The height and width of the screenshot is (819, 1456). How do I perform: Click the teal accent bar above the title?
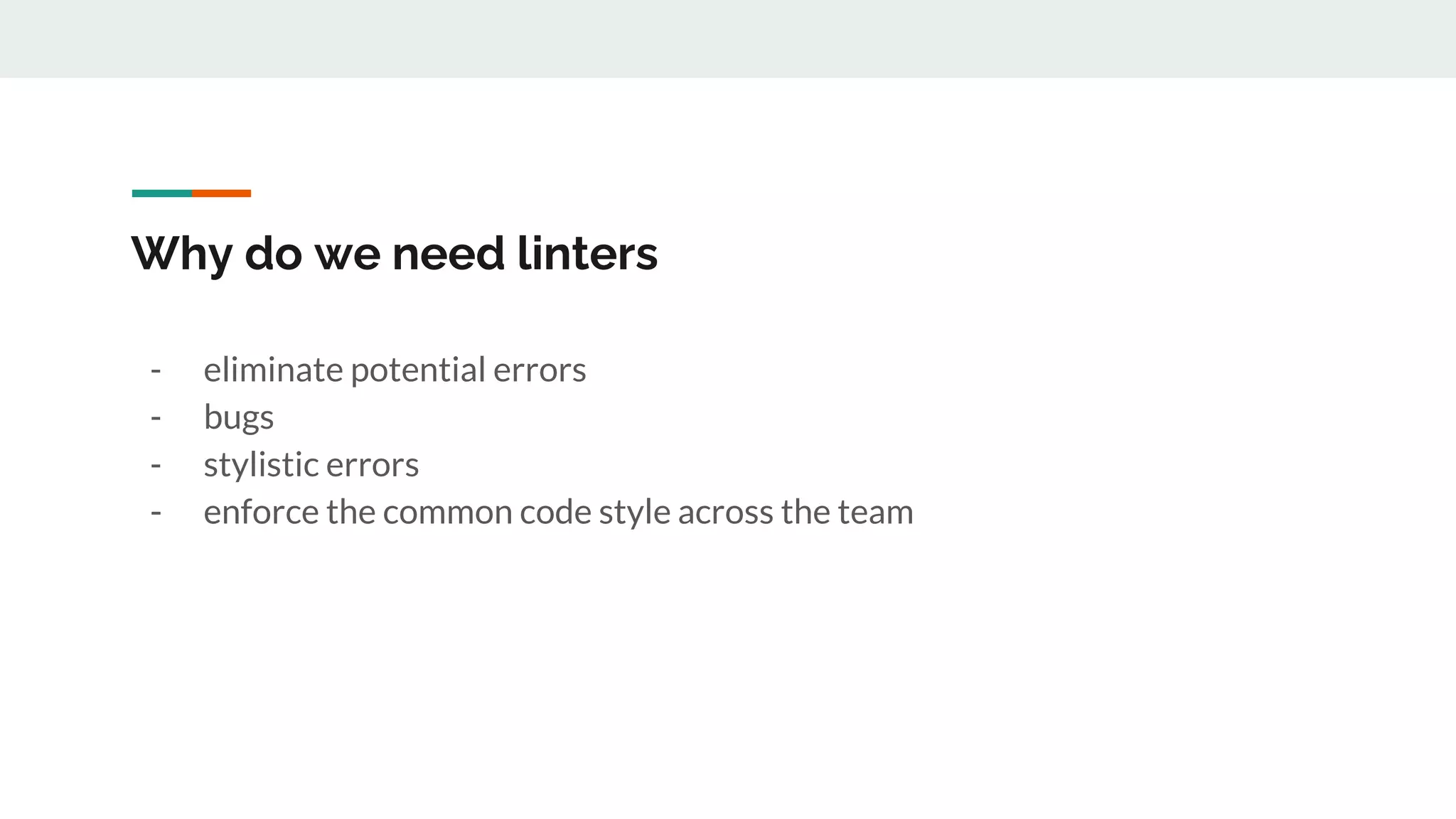click(x=161, y=193)
